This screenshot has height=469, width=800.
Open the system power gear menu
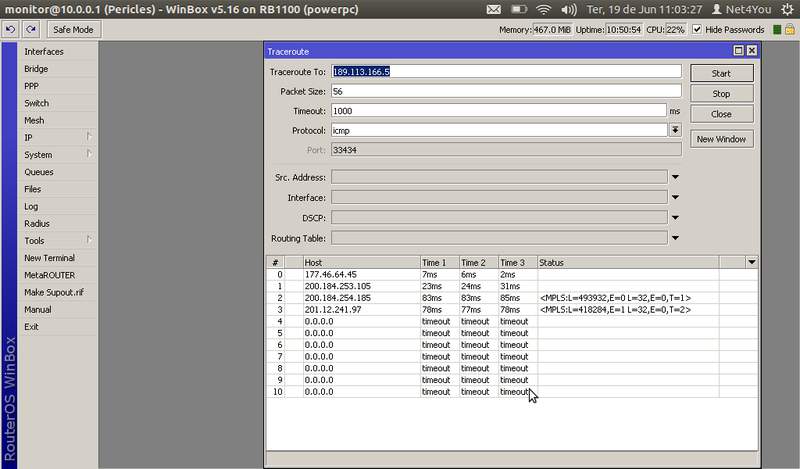pos(787,9)
